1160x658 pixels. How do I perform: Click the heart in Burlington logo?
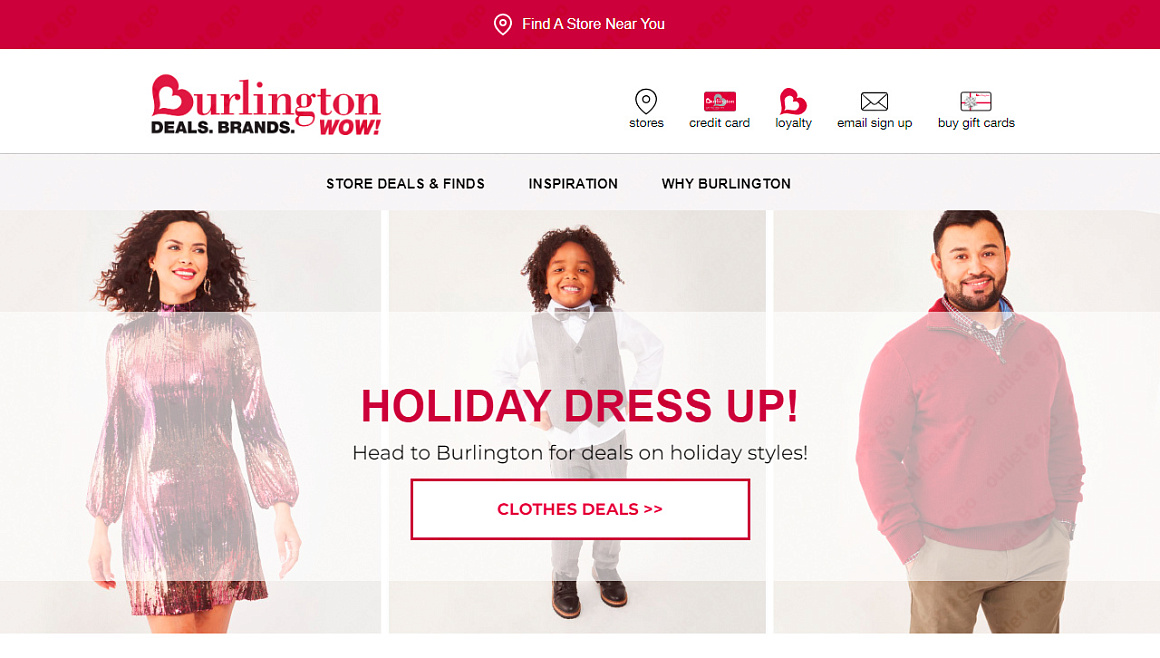pos(171,95)
